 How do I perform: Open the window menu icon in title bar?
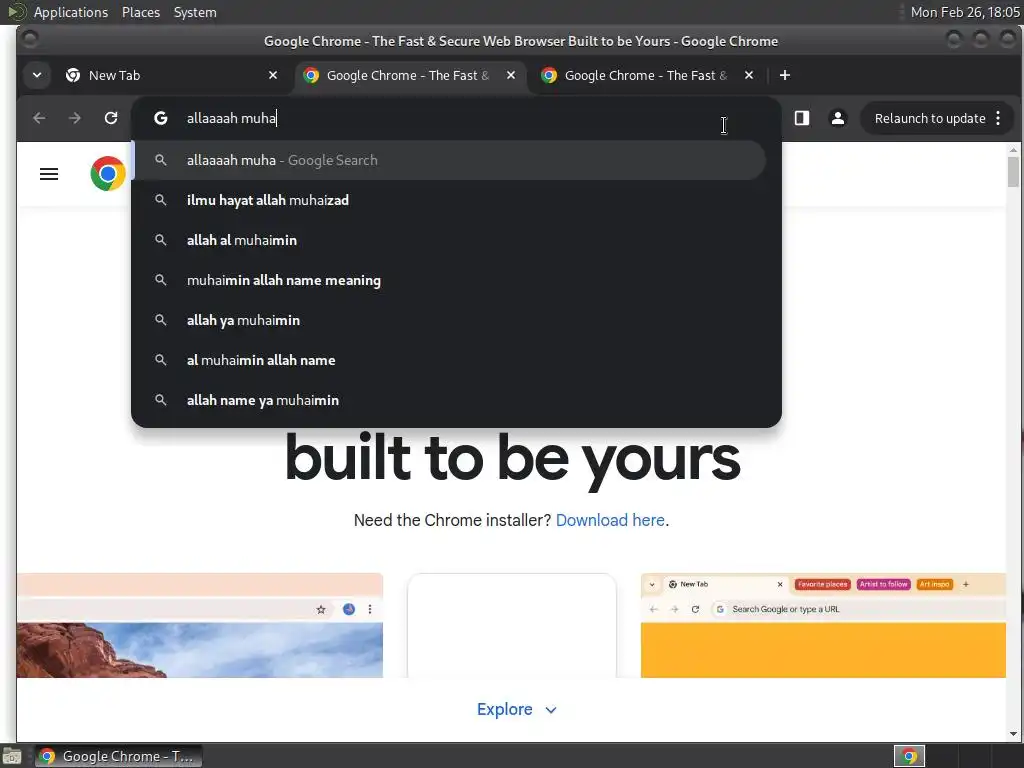(30, 40)
